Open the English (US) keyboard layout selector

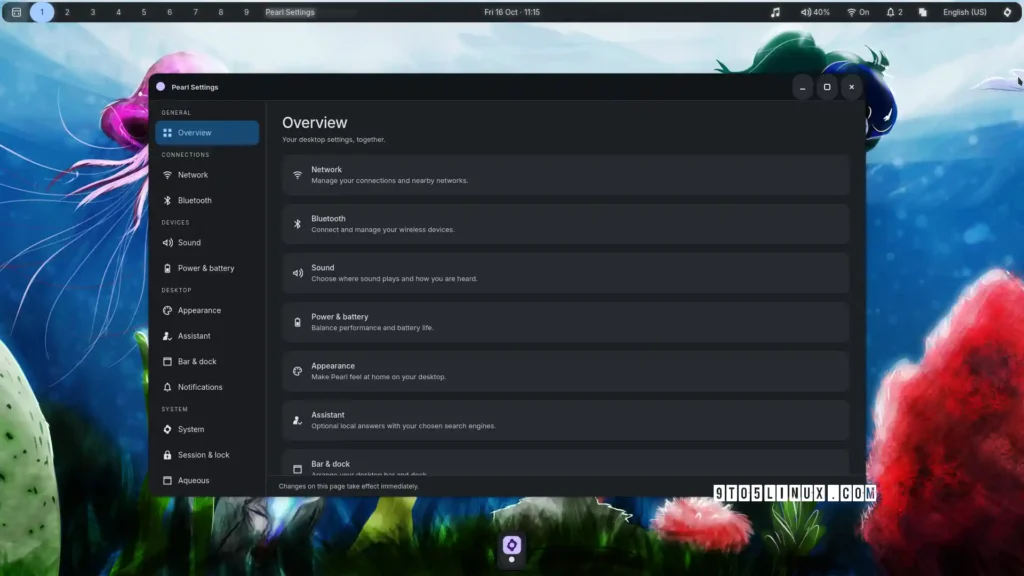965,12
